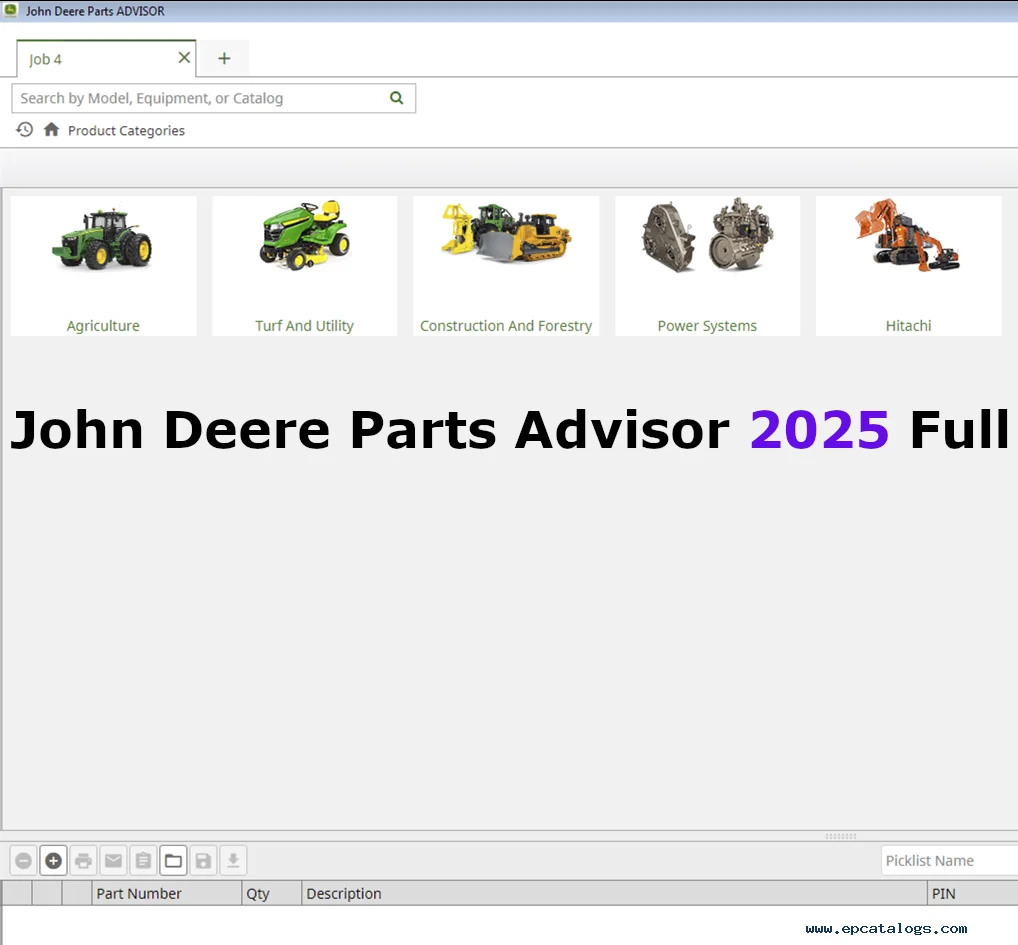Click the search input field
This screenshot has width=1018, height=945.
200,98
